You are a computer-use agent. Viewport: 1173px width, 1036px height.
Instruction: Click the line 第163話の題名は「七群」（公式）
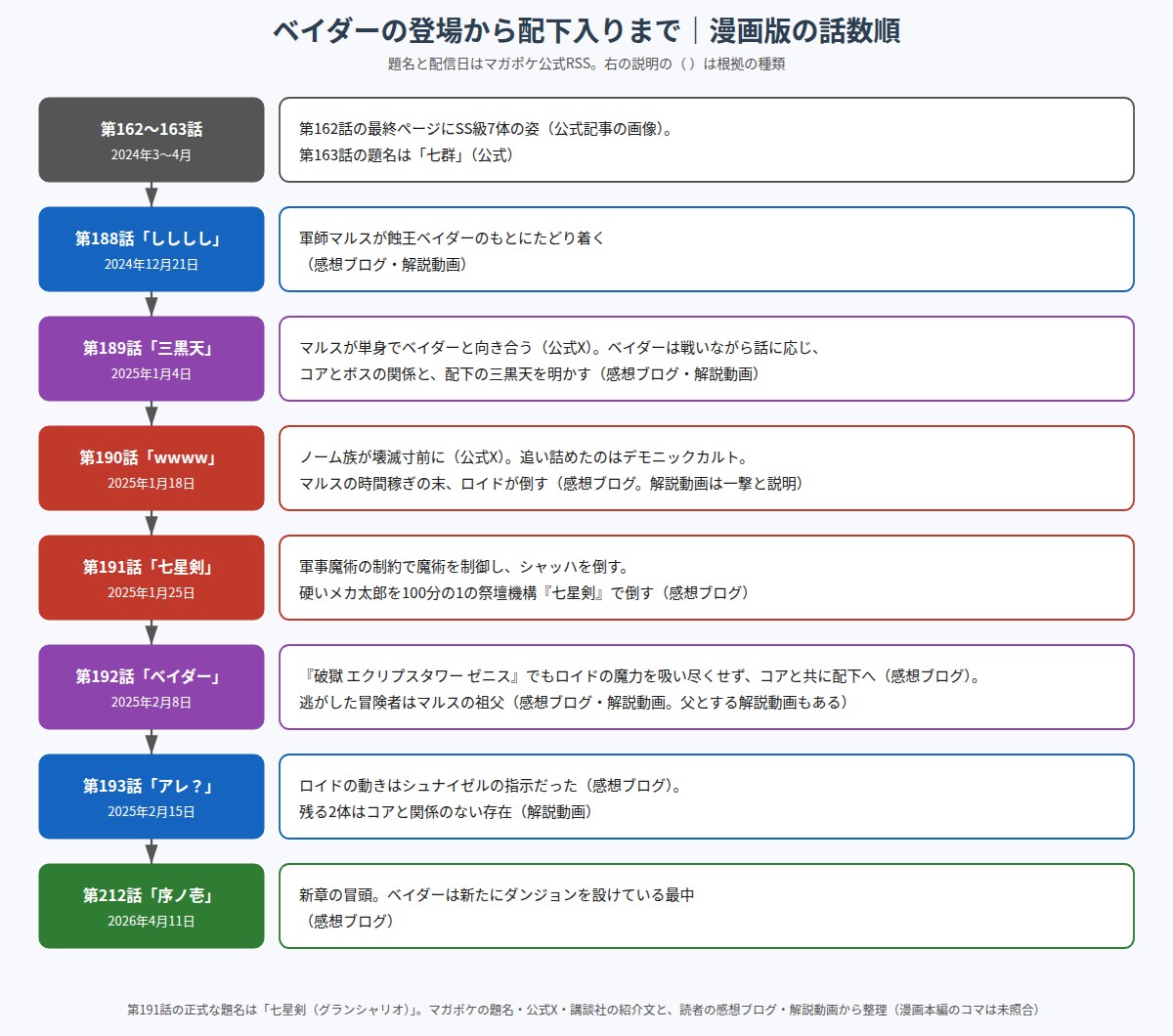tap(407, 154)
